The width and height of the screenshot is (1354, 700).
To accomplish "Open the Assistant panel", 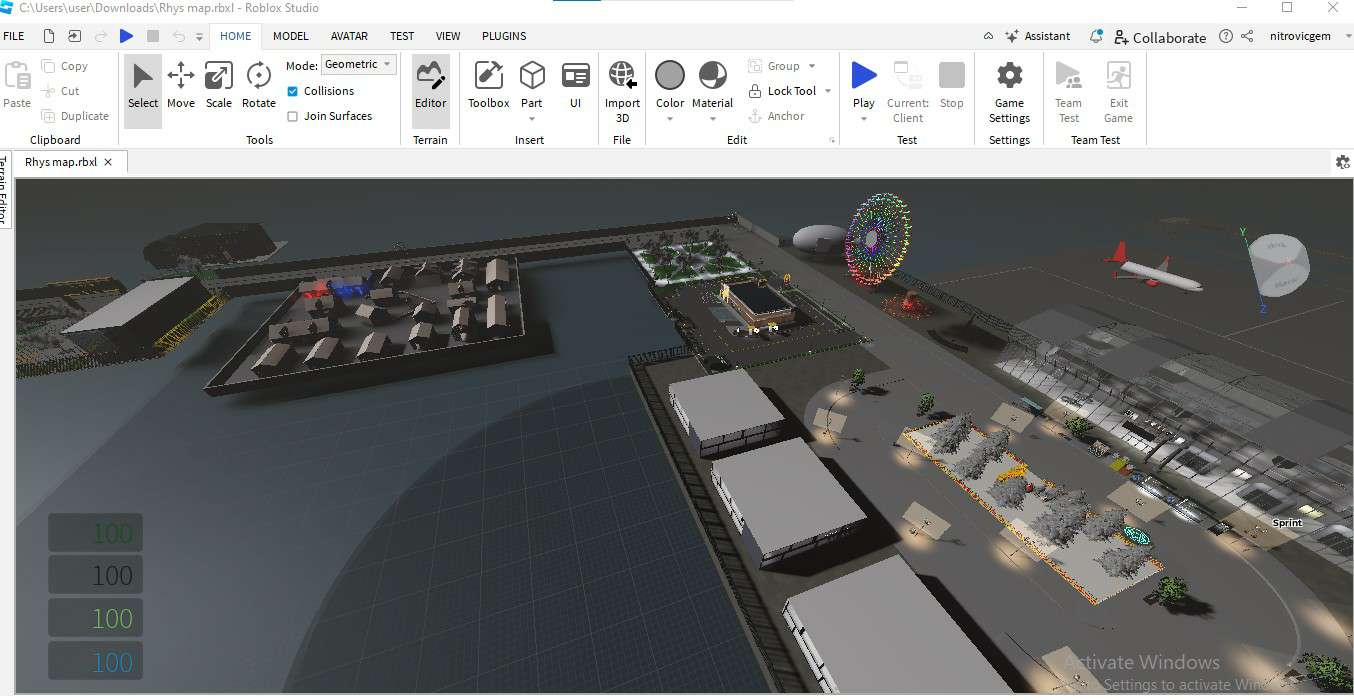I will coord(1038,36).
